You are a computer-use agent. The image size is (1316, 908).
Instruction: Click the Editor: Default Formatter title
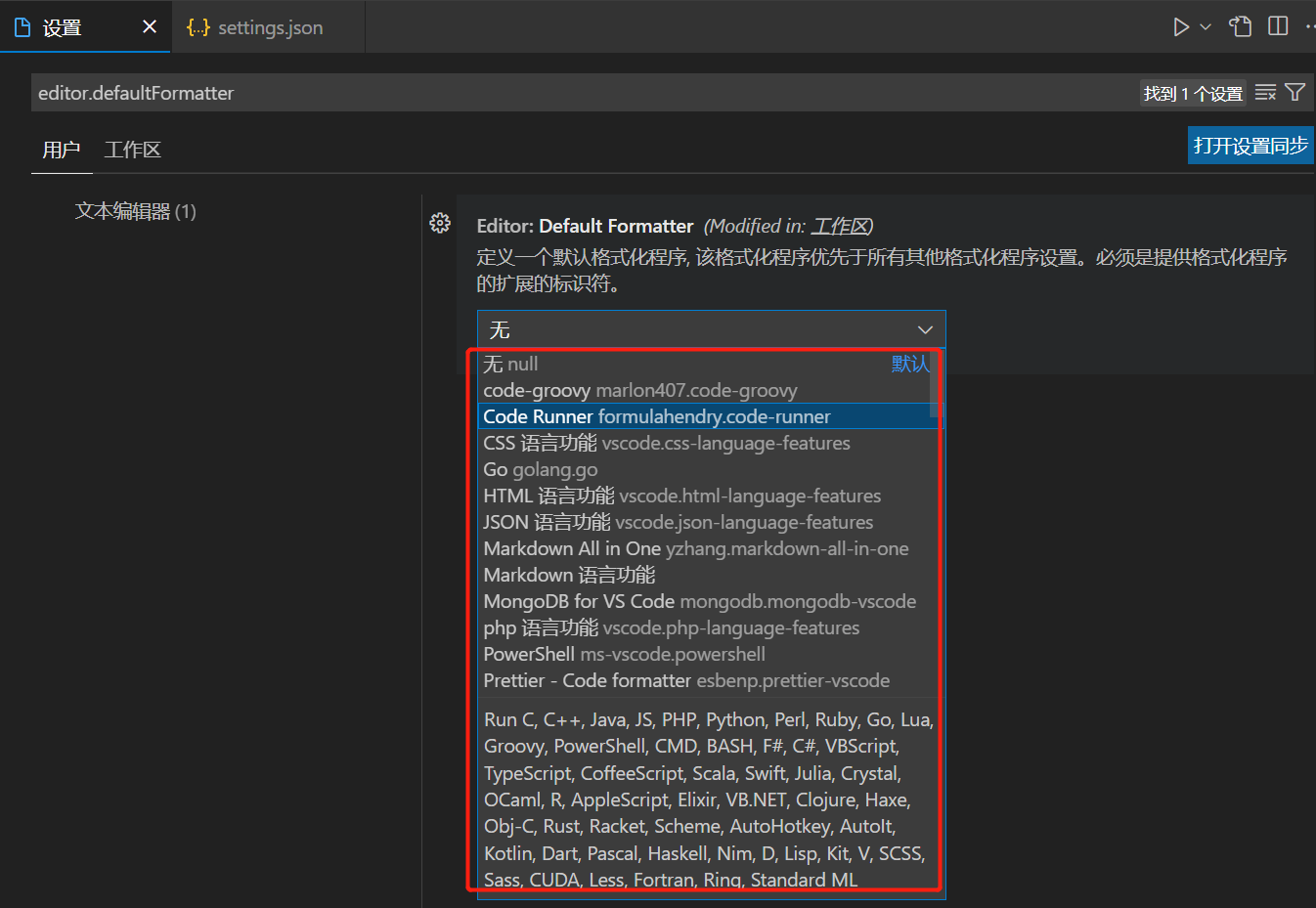coord(585,226)
